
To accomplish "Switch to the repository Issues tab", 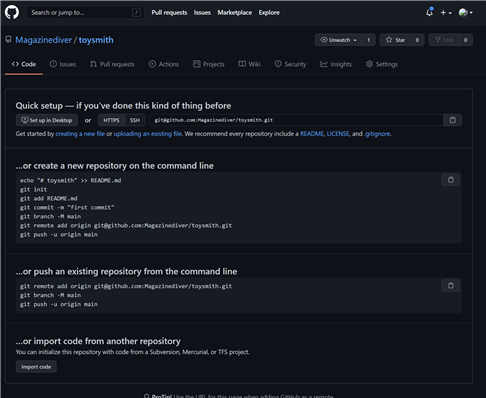I will (63, 64).
